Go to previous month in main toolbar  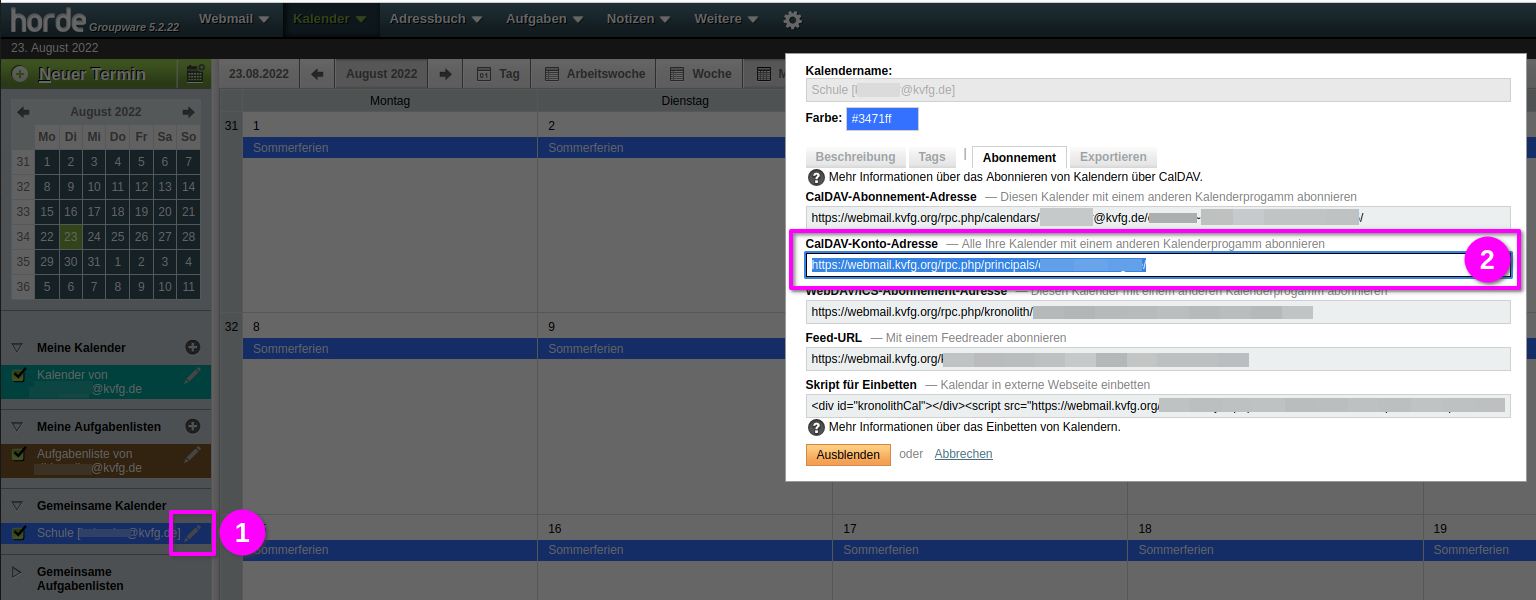pos(317,74)
